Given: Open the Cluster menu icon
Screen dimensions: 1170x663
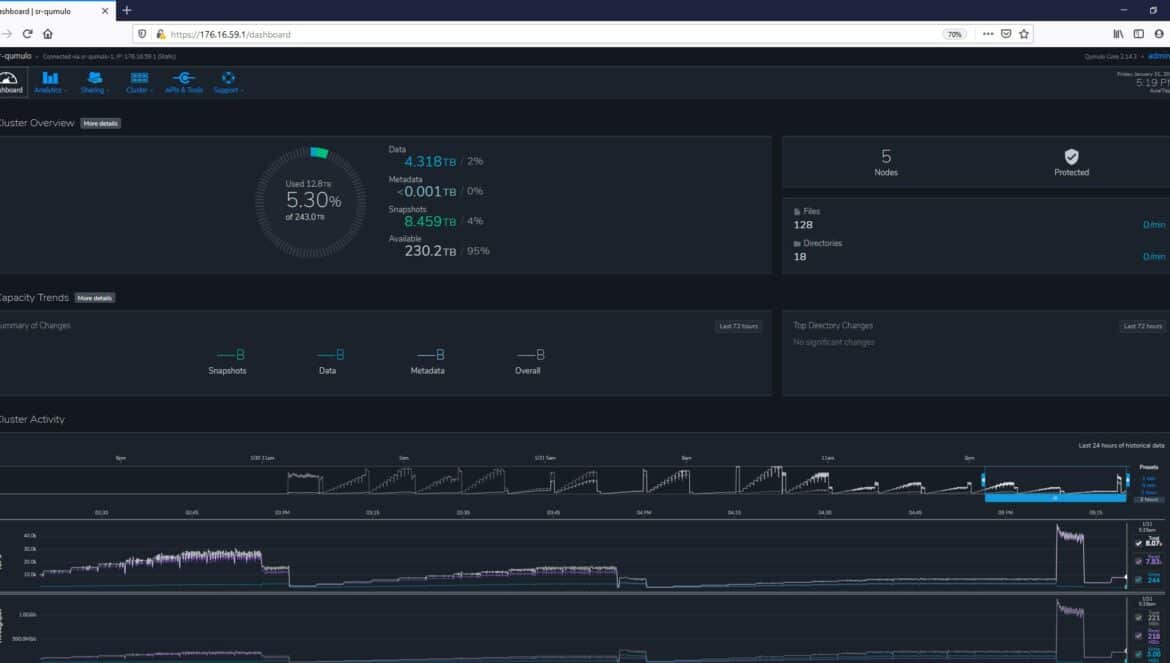Looking at the screenshot, I should 140,78.
